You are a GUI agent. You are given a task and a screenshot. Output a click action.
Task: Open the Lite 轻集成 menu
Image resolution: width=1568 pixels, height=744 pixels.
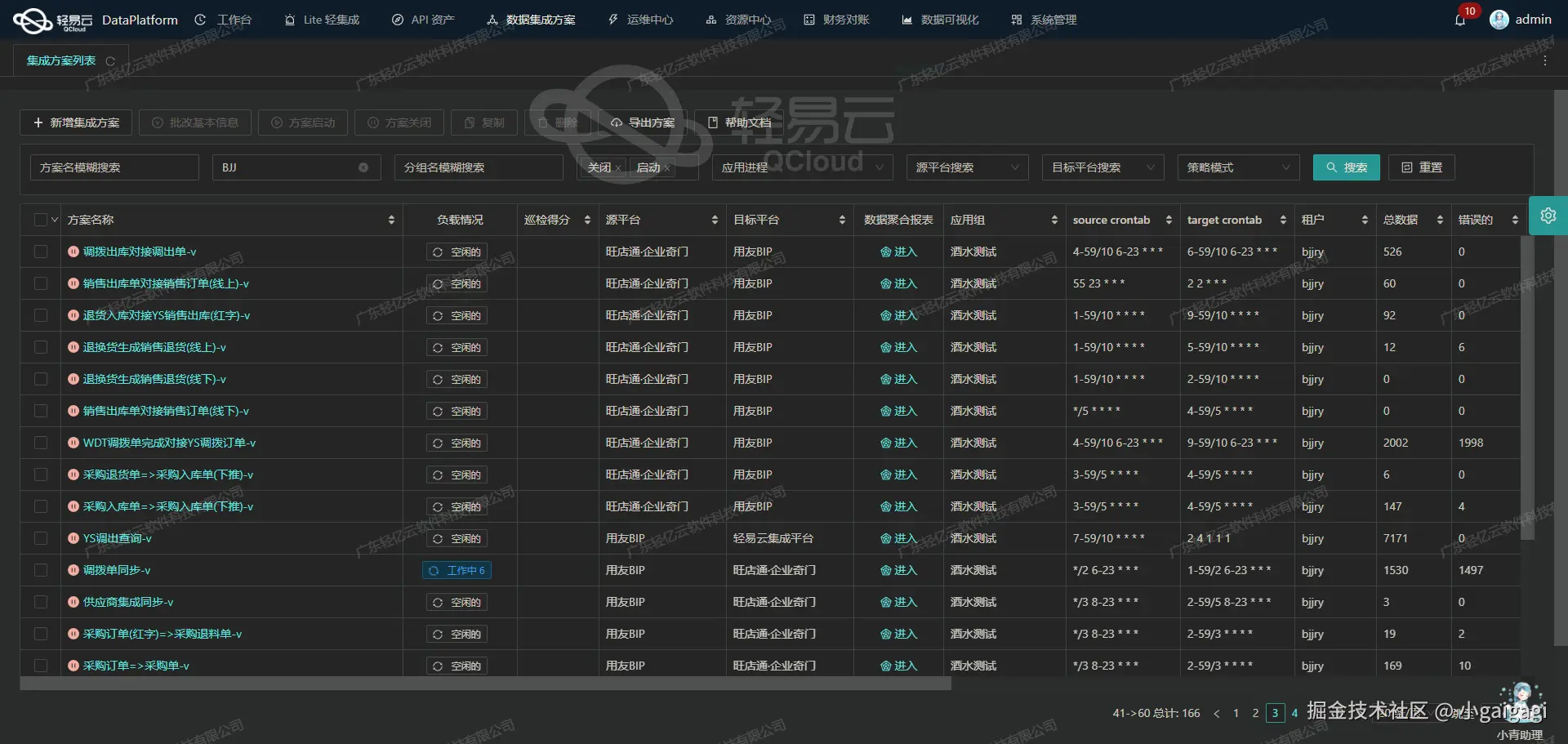click(322, 20)
